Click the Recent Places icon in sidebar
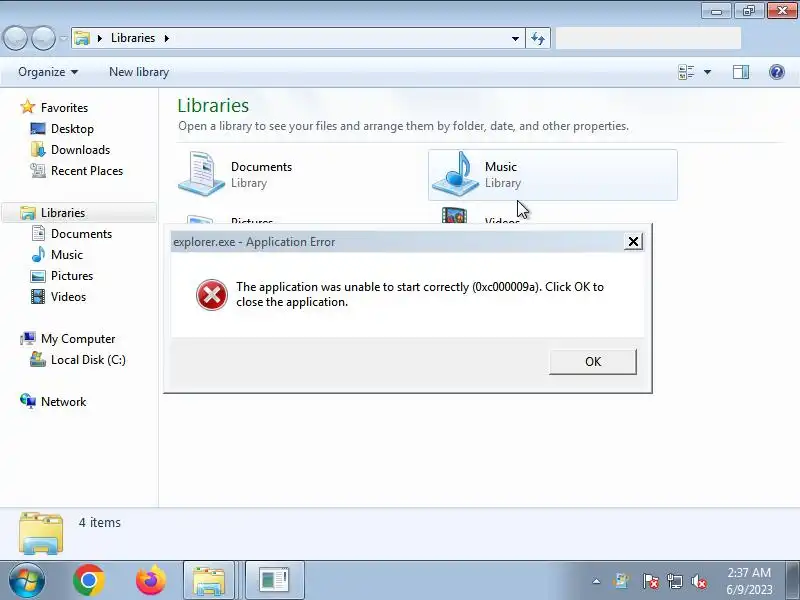The image size is (800, 600). point(38,170)
